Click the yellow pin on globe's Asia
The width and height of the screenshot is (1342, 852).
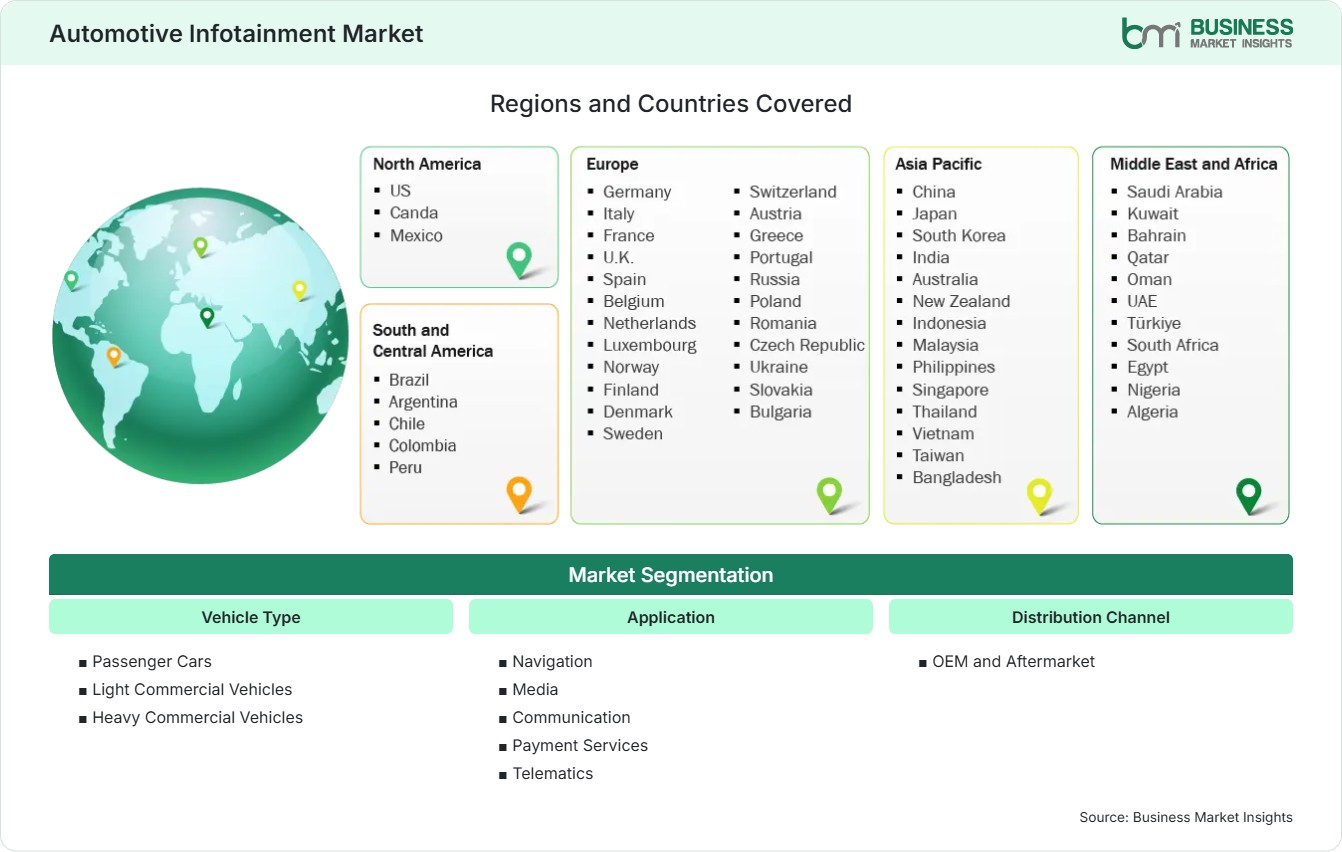(299, 290)
